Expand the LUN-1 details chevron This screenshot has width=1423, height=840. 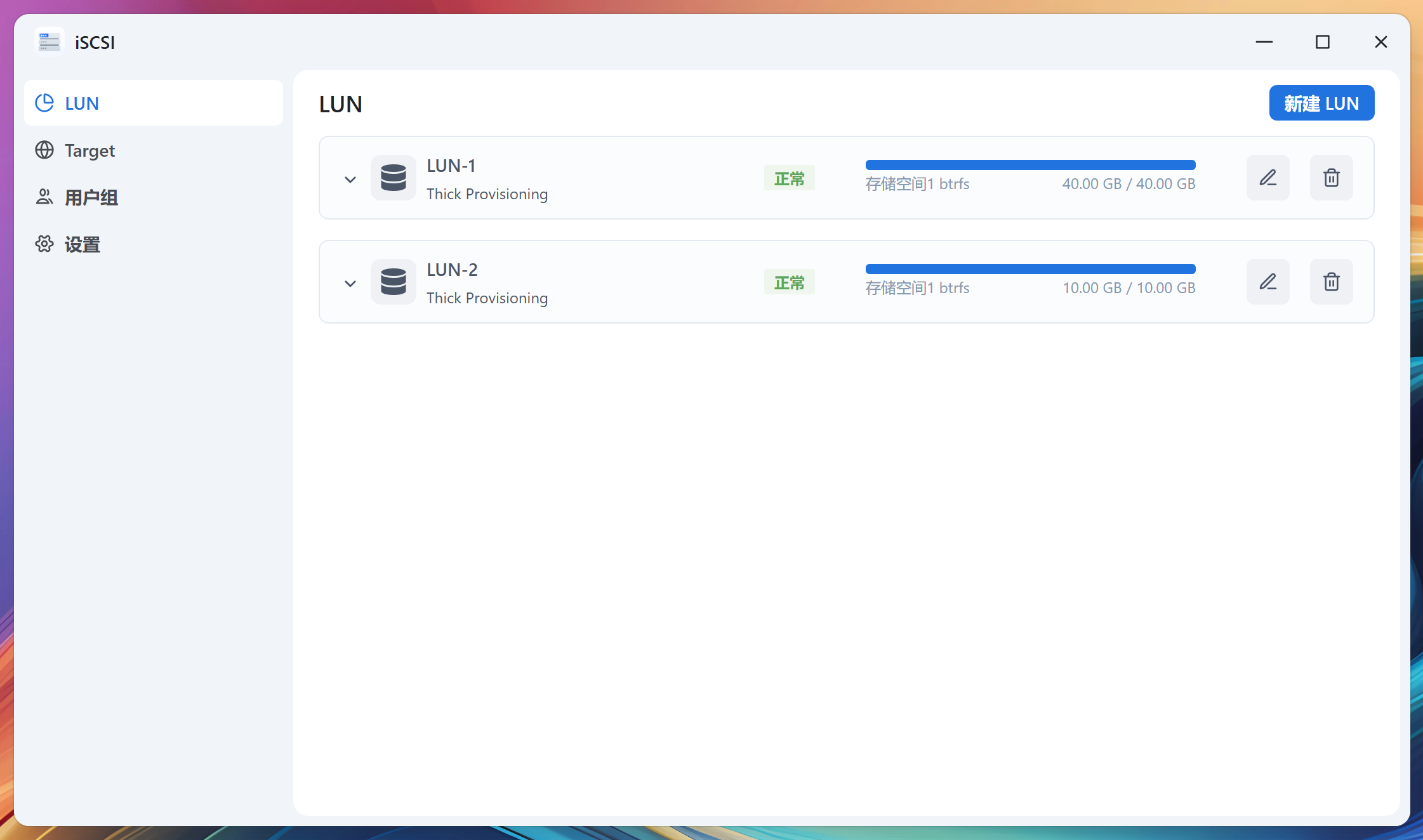[350, 179]
